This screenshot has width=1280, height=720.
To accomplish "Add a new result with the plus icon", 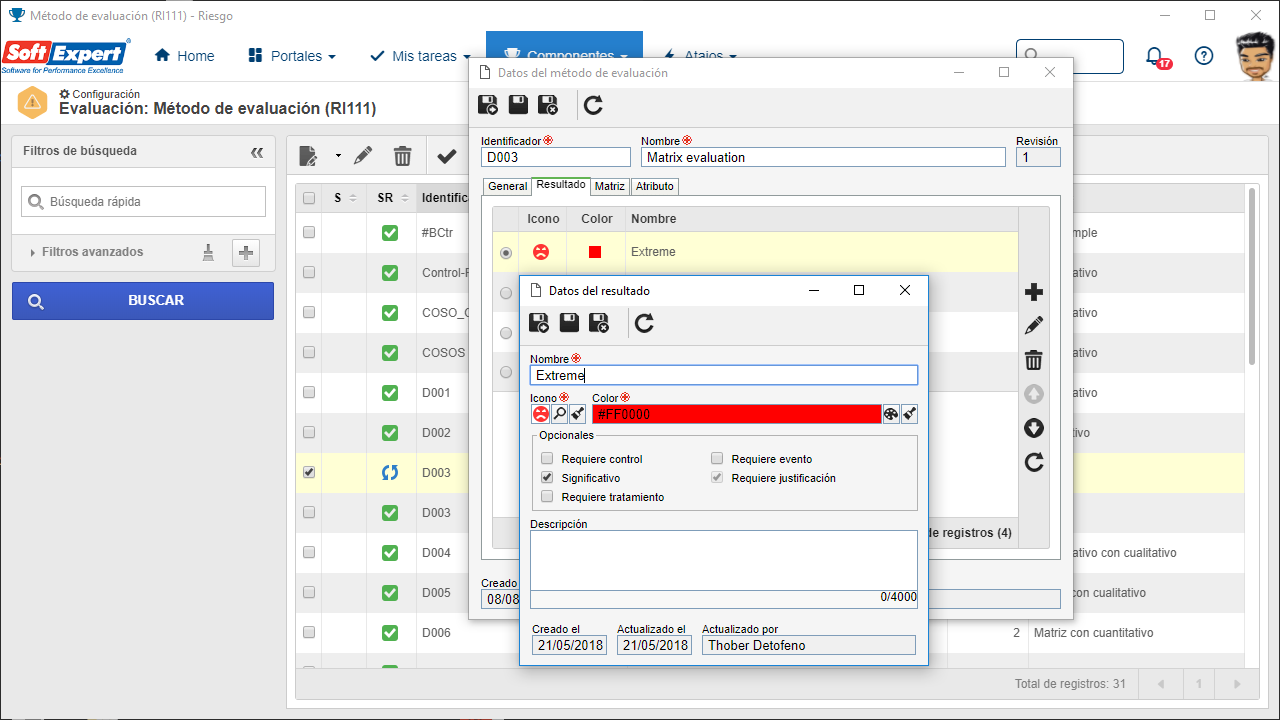I will pos(1034,292).
